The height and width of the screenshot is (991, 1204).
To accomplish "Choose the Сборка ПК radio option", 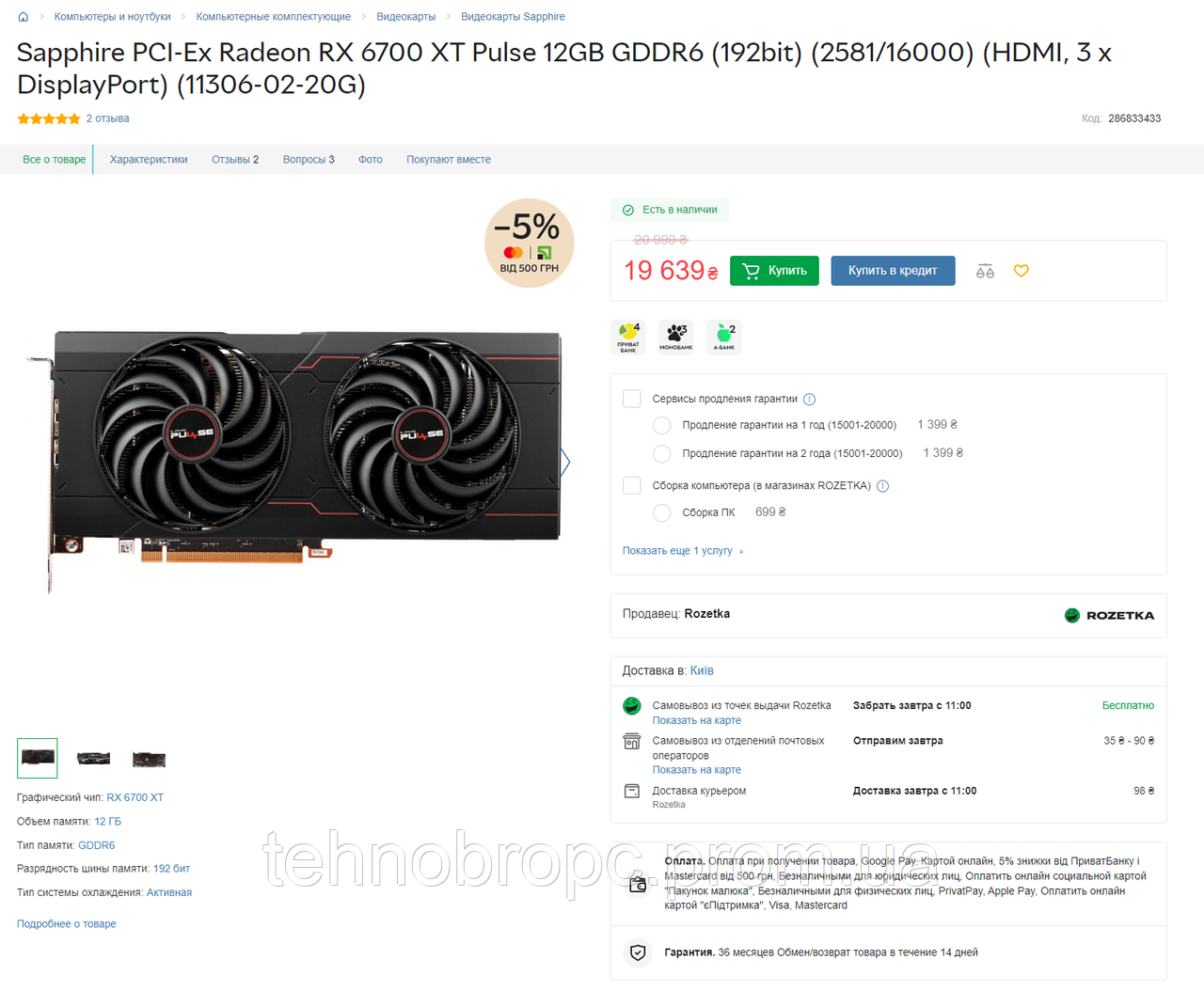I will [662, 512].
